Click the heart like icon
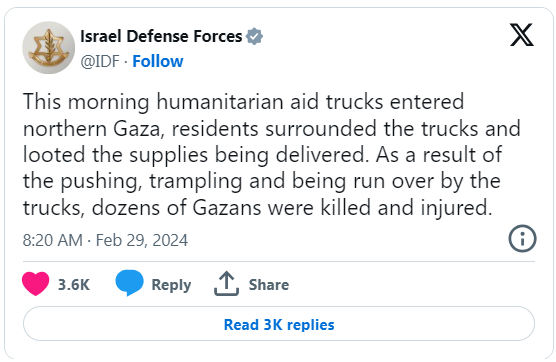Image resolution: width=556 pixels, height=362 pixels. [35, 284]
